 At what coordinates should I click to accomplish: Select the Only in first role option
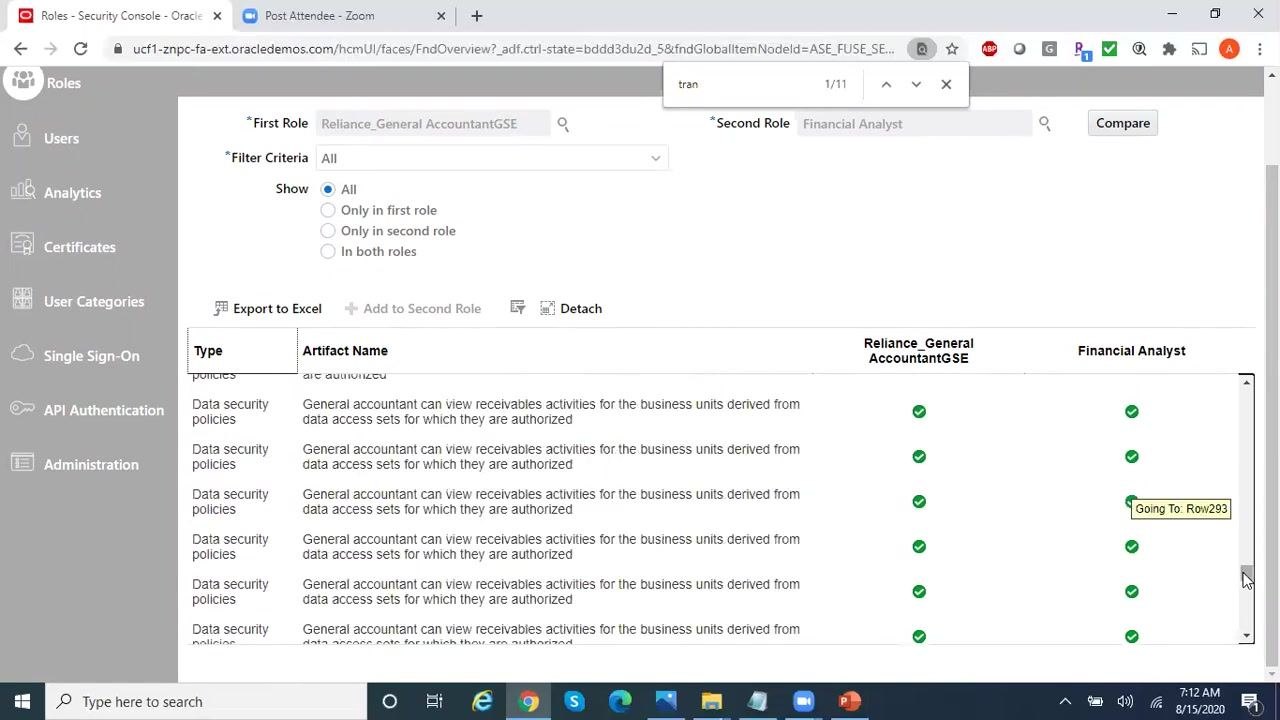click(327, 210)
